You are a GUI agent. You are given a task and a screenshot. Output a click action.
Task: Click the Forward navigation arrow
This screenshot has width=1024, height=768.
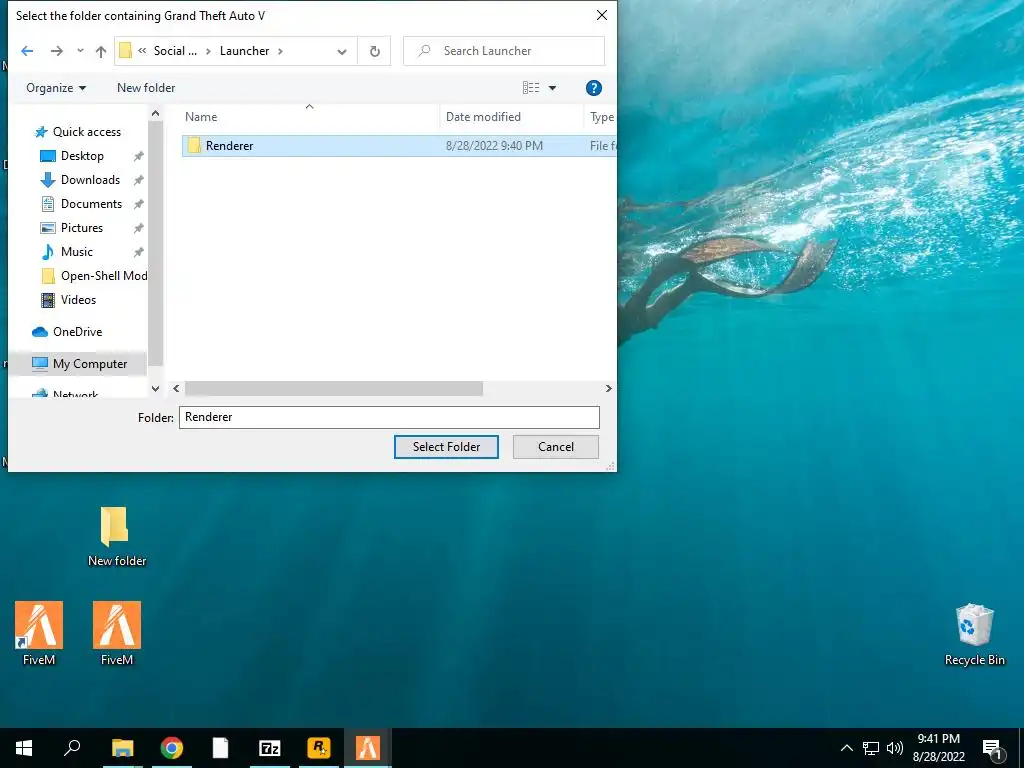(x=57, y=51)
